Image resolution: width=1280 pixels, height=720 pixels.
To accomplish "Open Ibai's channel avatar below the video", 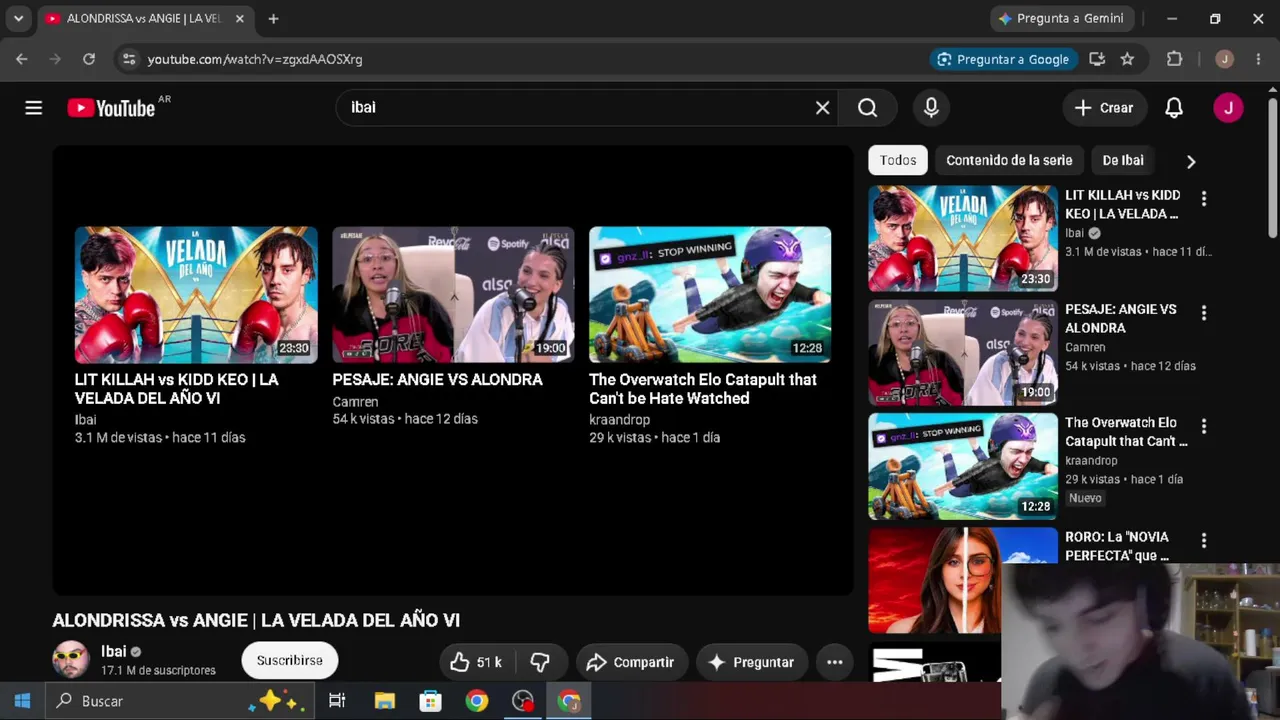I will click(x=71, y=660).
